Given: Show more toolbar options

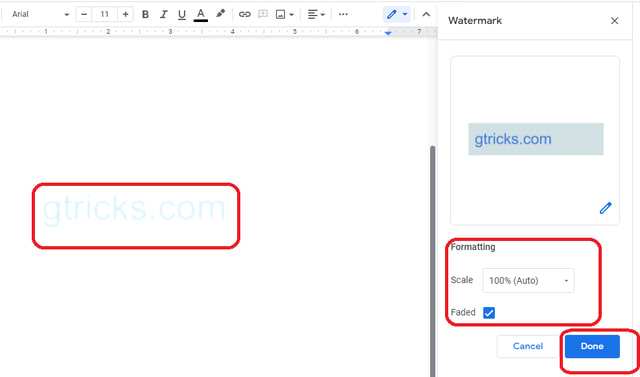Looking at the screenshot, I should pyautogui.click(x=343, y=15).
